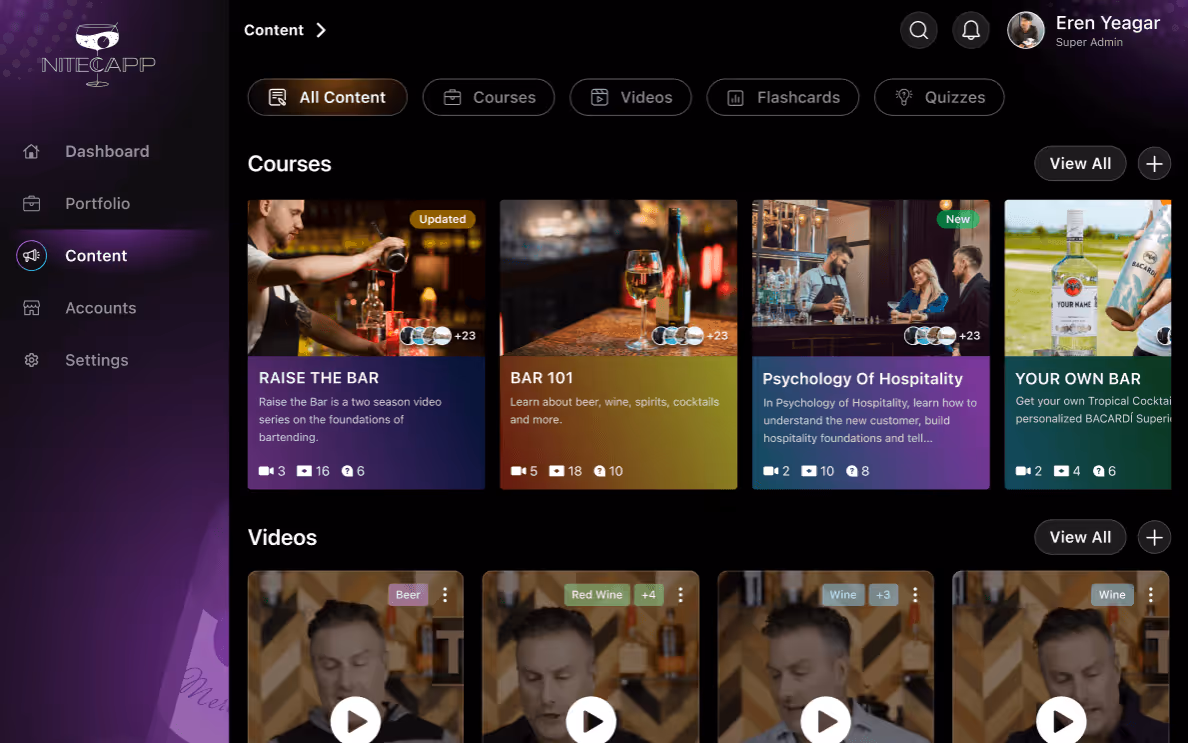Viewport: 1188px width, 743px height.
Task: Switch to the Quizzes tab
Action: (x=939, y=97)
